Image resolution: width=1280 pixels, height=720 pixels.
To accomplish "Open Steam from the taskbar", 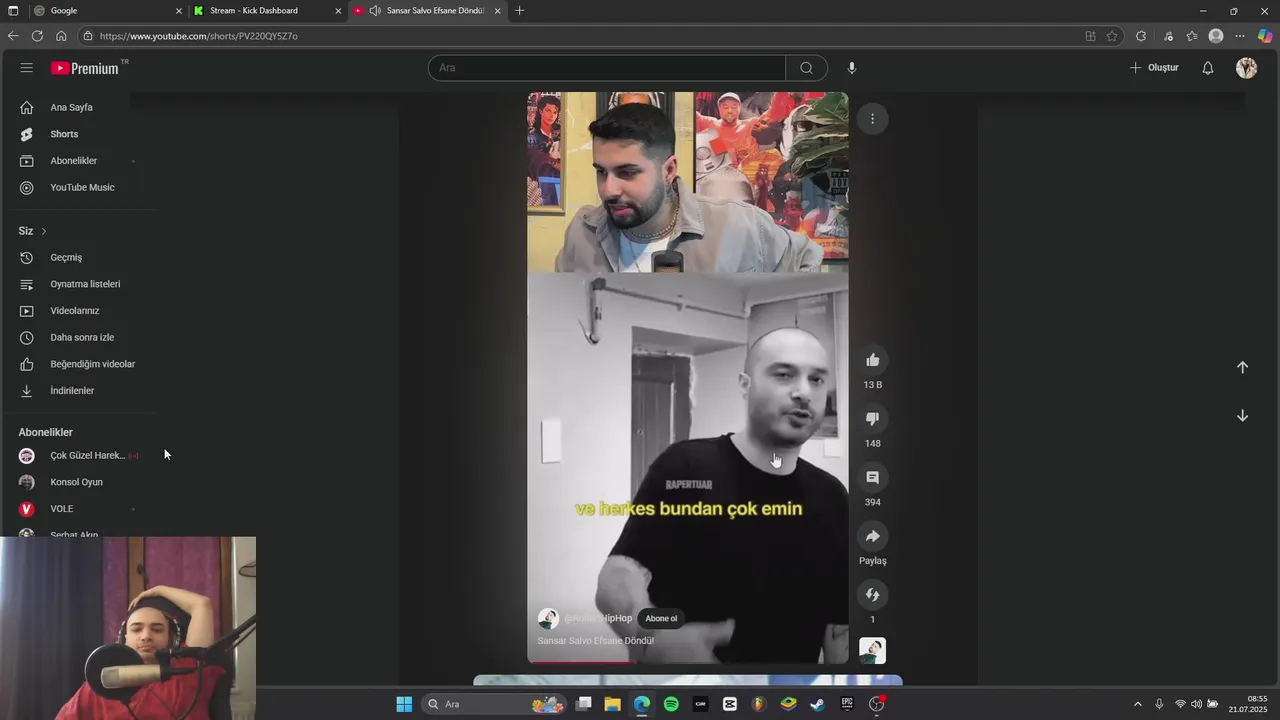I will (x=818, y=704).
